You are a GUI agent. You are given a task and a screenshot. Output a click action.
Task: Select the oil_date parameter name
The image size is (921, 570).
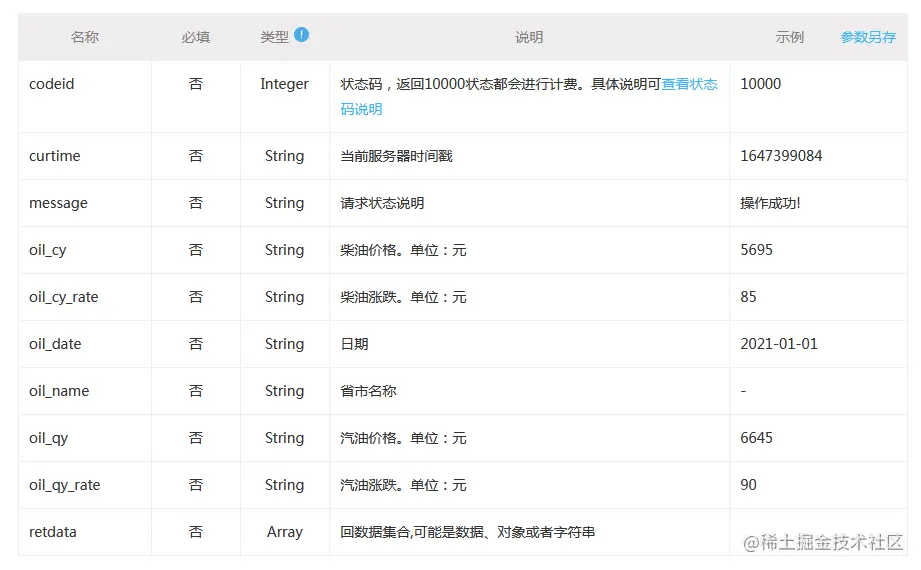coord(55,344)
